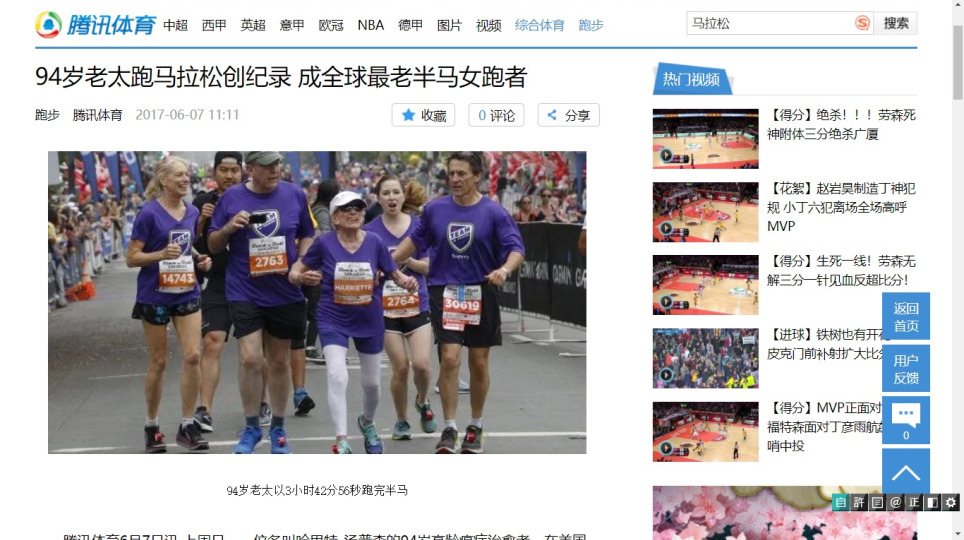Open the marathon runners article photo
Image resolution: width=964 pixels, height=540 pixels.
point(317,302)
